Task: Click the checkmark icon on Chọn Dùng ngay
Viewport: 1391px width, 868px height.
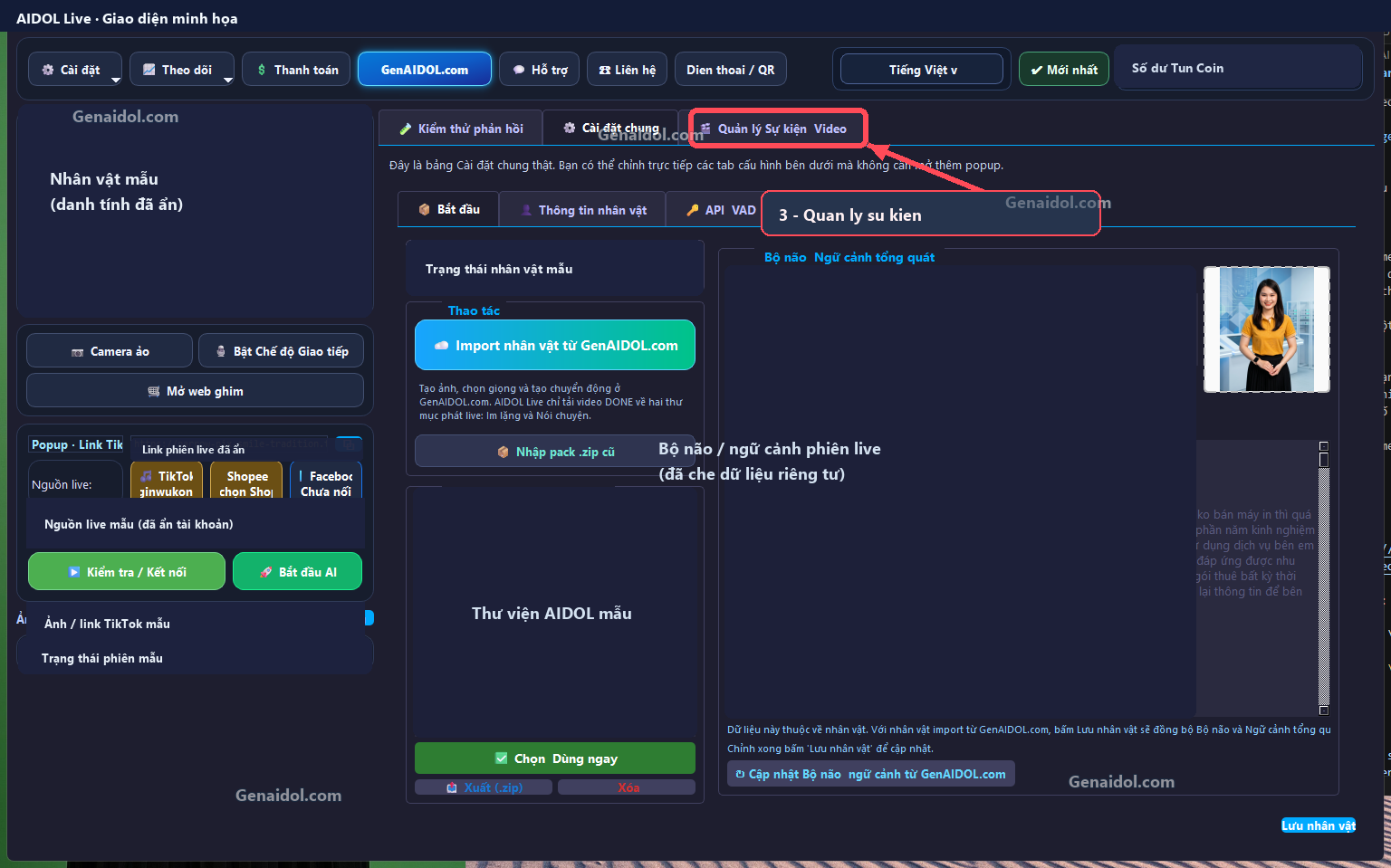Action: pyautogui.click(x=502, y=758)
